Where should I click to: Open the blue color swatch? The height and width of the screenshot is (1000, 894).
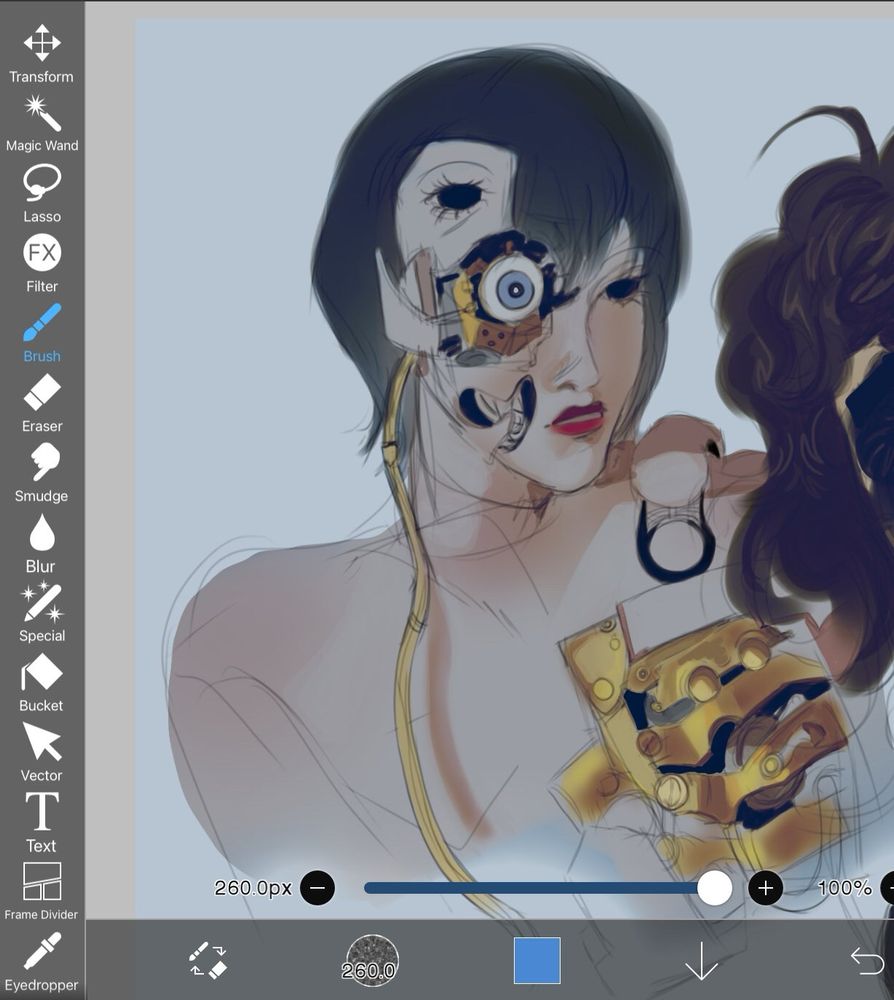tap(537, 960)
